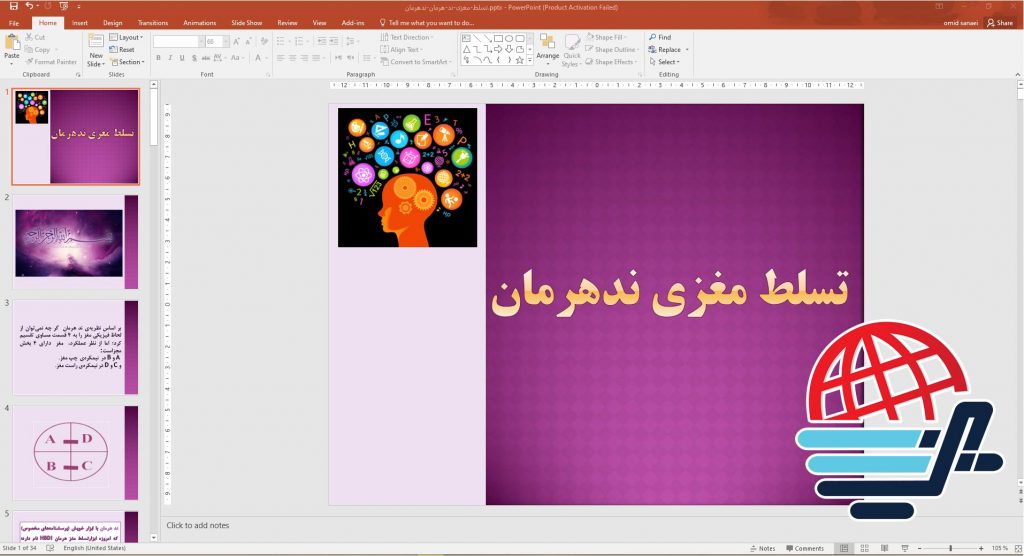Click Find in the Editing group
The width and height of the screenshot is (1024, 556).
tap(660, 37)
